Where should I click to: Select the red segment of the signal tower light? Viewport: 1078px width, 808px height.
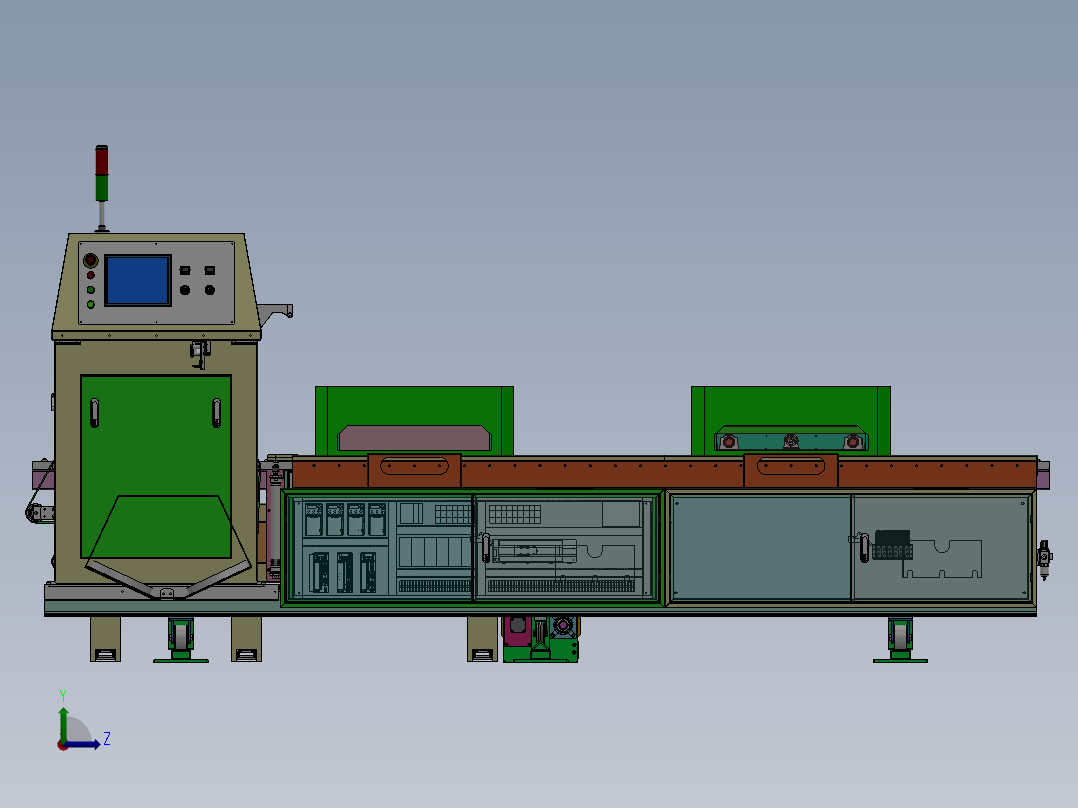pos(102,160)
